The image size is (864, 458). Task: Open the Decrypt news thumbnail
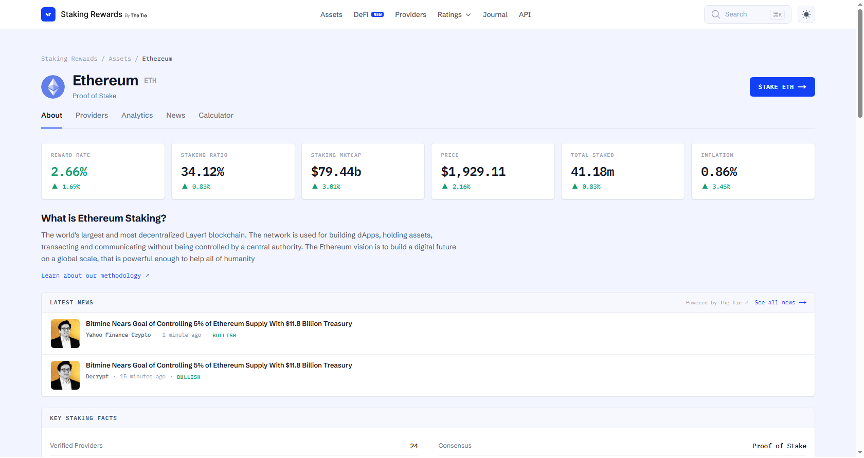(65, 375)
